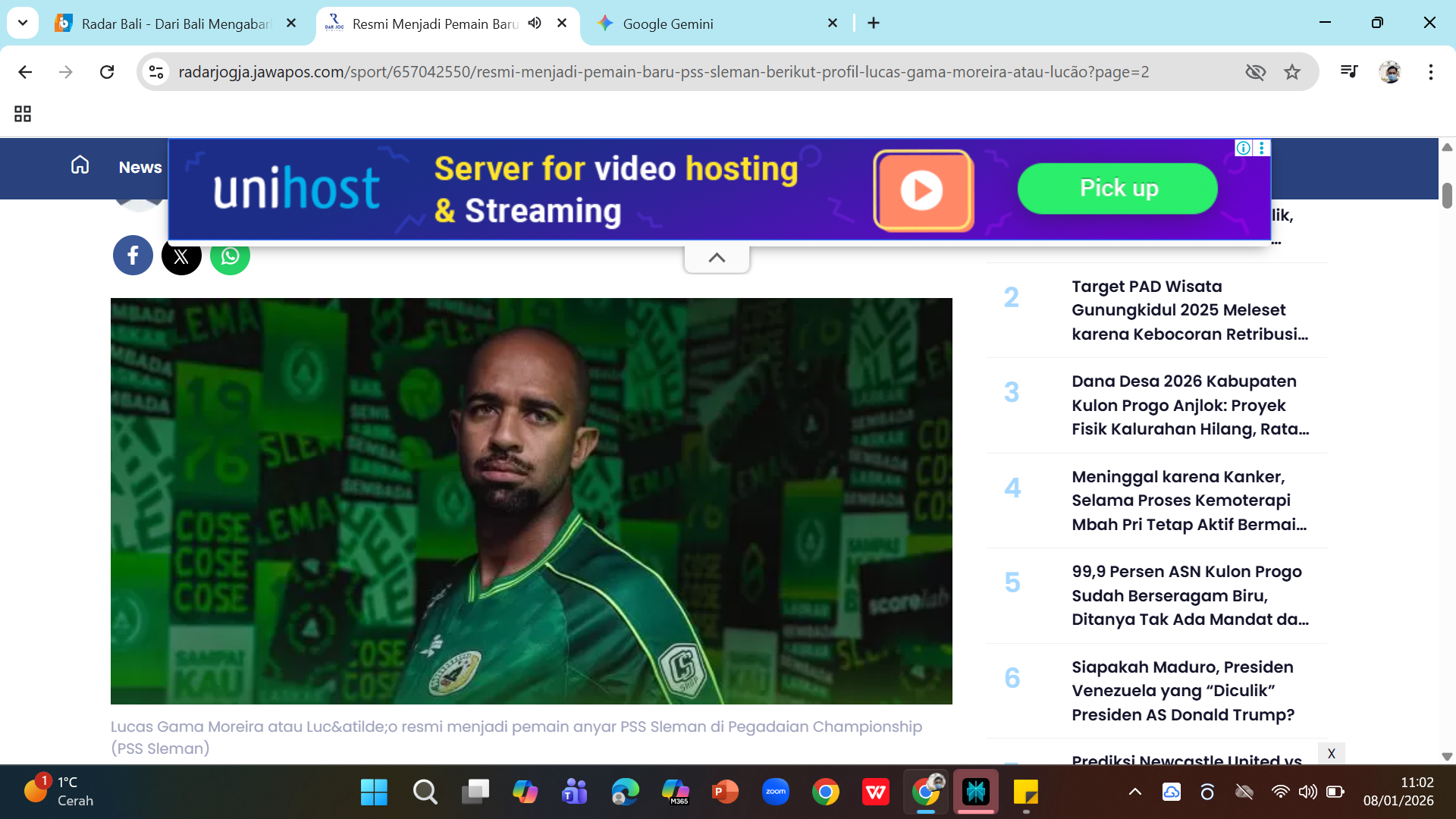Click Lucas Gama Moreira article photo
1456x819 pixels.
(531, 500)
